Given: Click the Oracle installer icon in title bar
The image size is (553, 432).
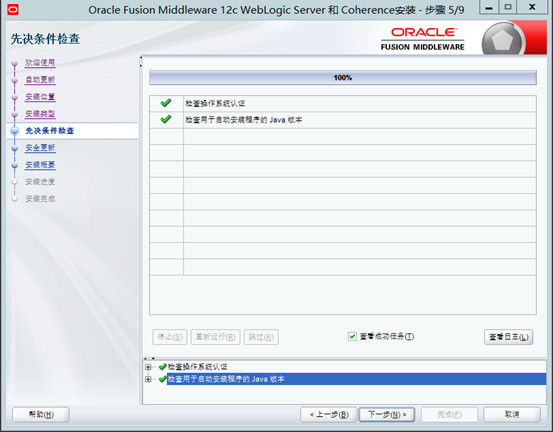Looking at the screenshot, I should [x=13, y=10].
